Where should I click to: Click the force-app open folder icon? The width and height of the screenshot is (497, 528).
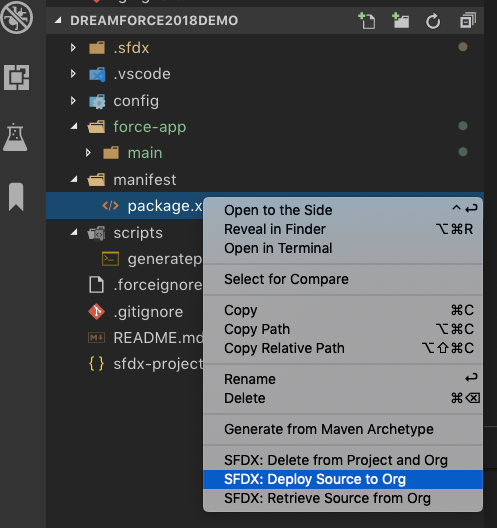96,127
